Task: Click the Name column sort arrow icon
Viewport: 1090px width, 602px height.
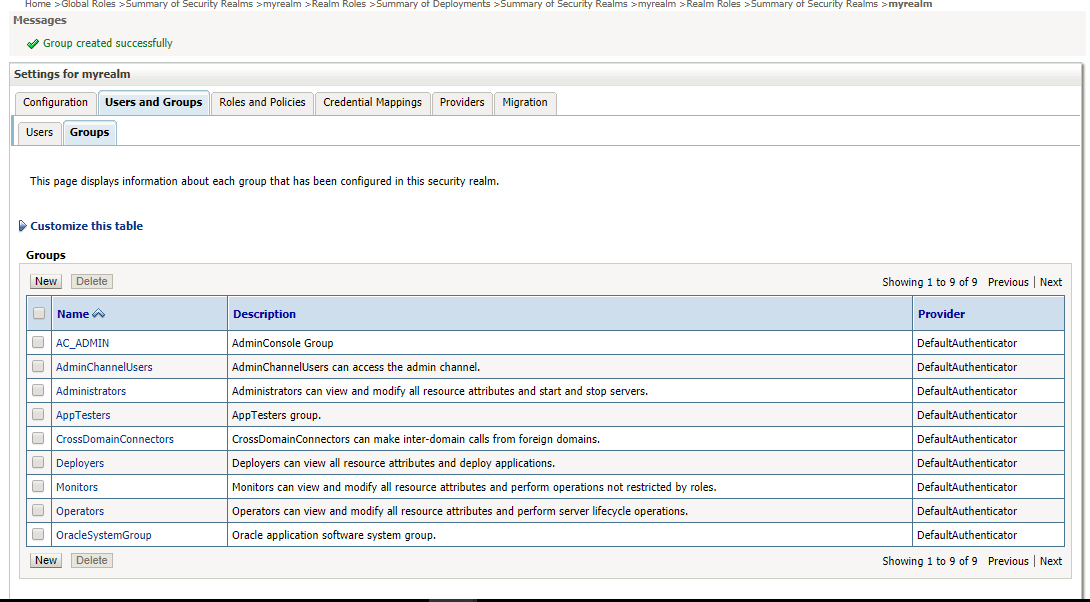Action: (99, 314)
